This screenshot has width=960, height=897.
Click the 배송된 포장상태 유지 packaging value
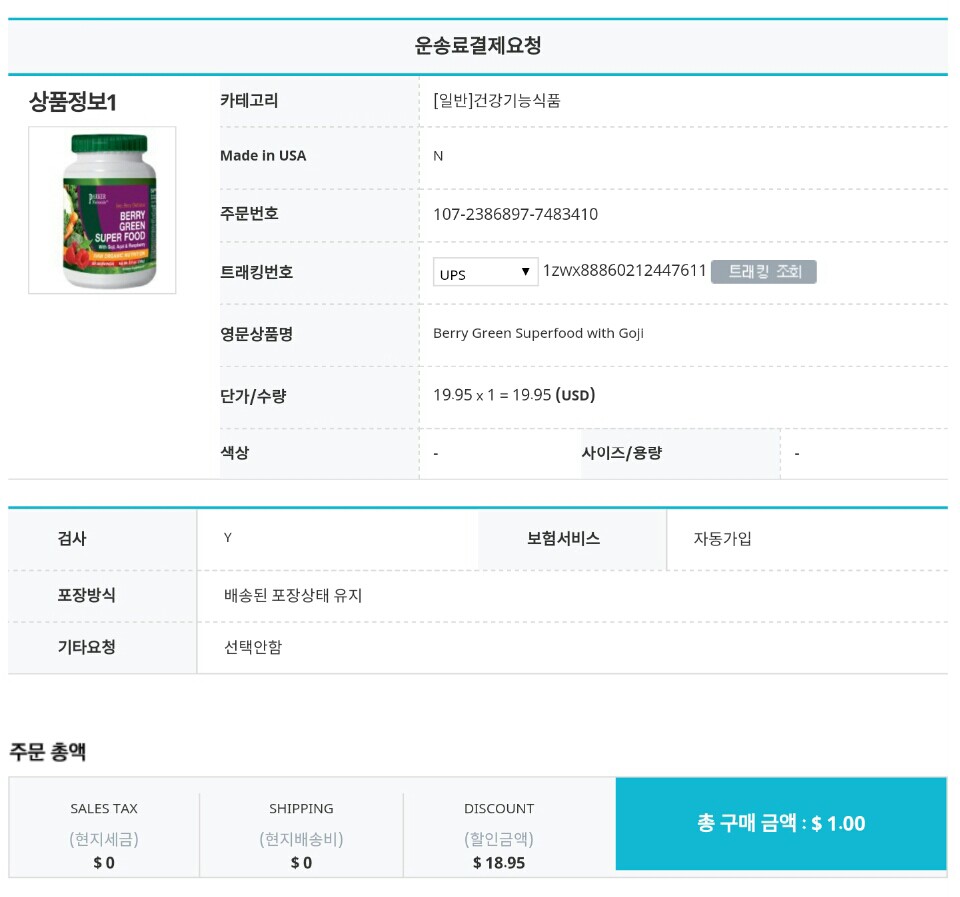pos(293,595)
